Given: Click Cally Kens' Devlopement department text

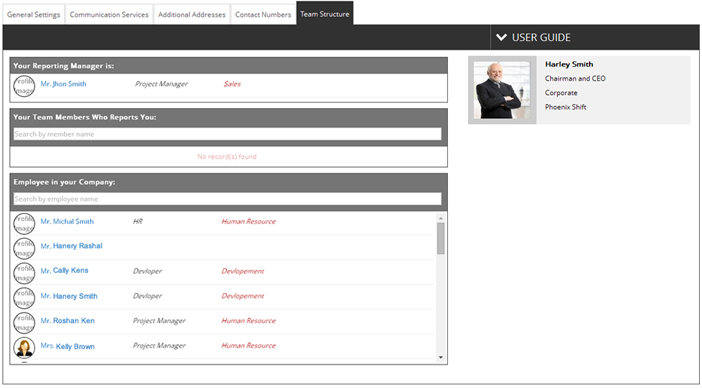Looking at the screenshot, I should (243, 271).
